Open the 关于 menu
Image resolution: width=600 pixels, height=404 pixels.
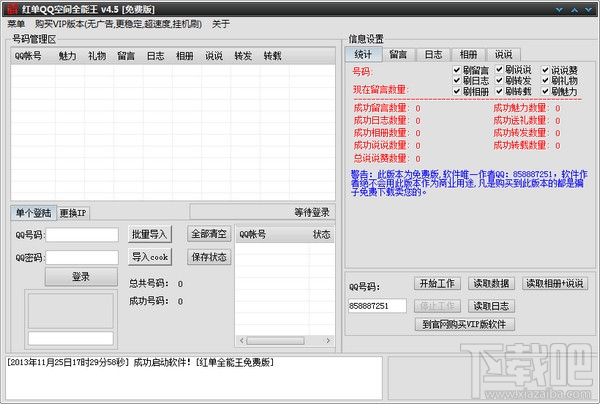coord(221,24)
